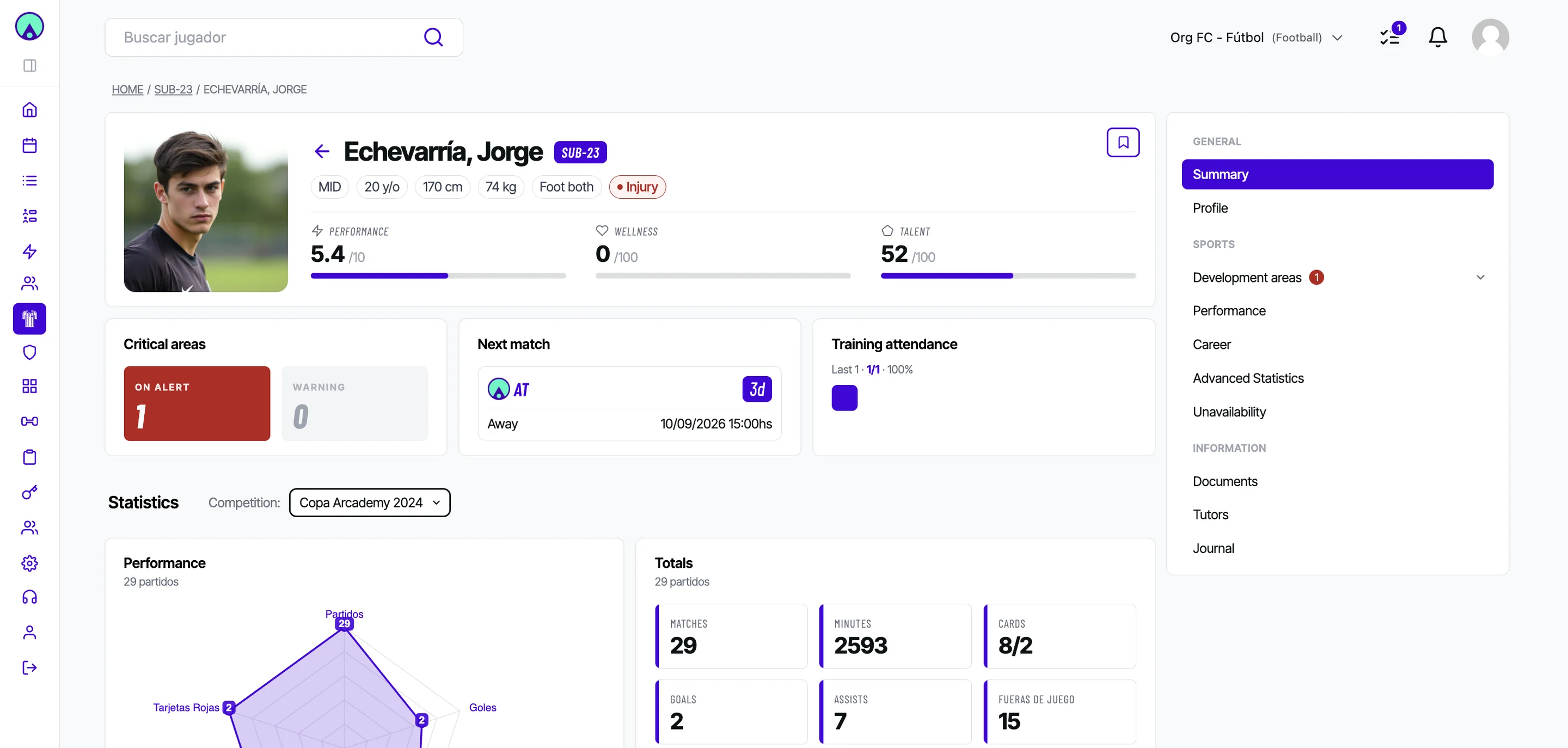Click the player photo of Jorge Echevarría
The image size is (1568, 748).
205,211
